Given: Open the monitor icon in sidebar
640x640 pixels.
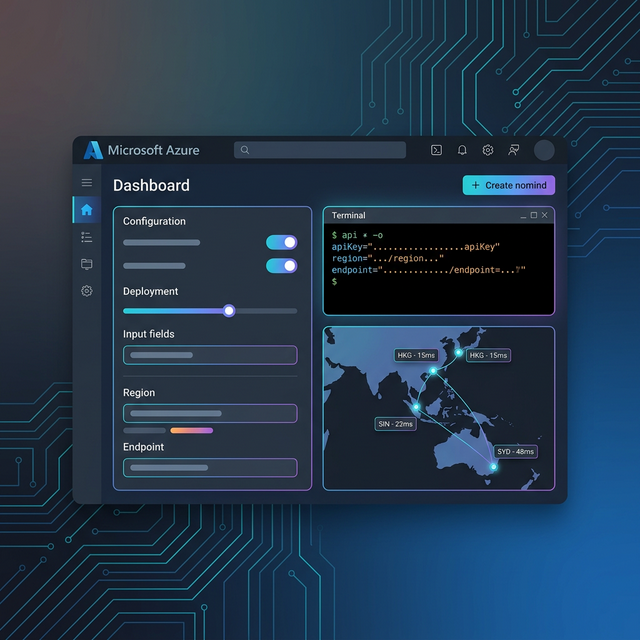Looking at the screenshot, I should [x=87, y=264].
